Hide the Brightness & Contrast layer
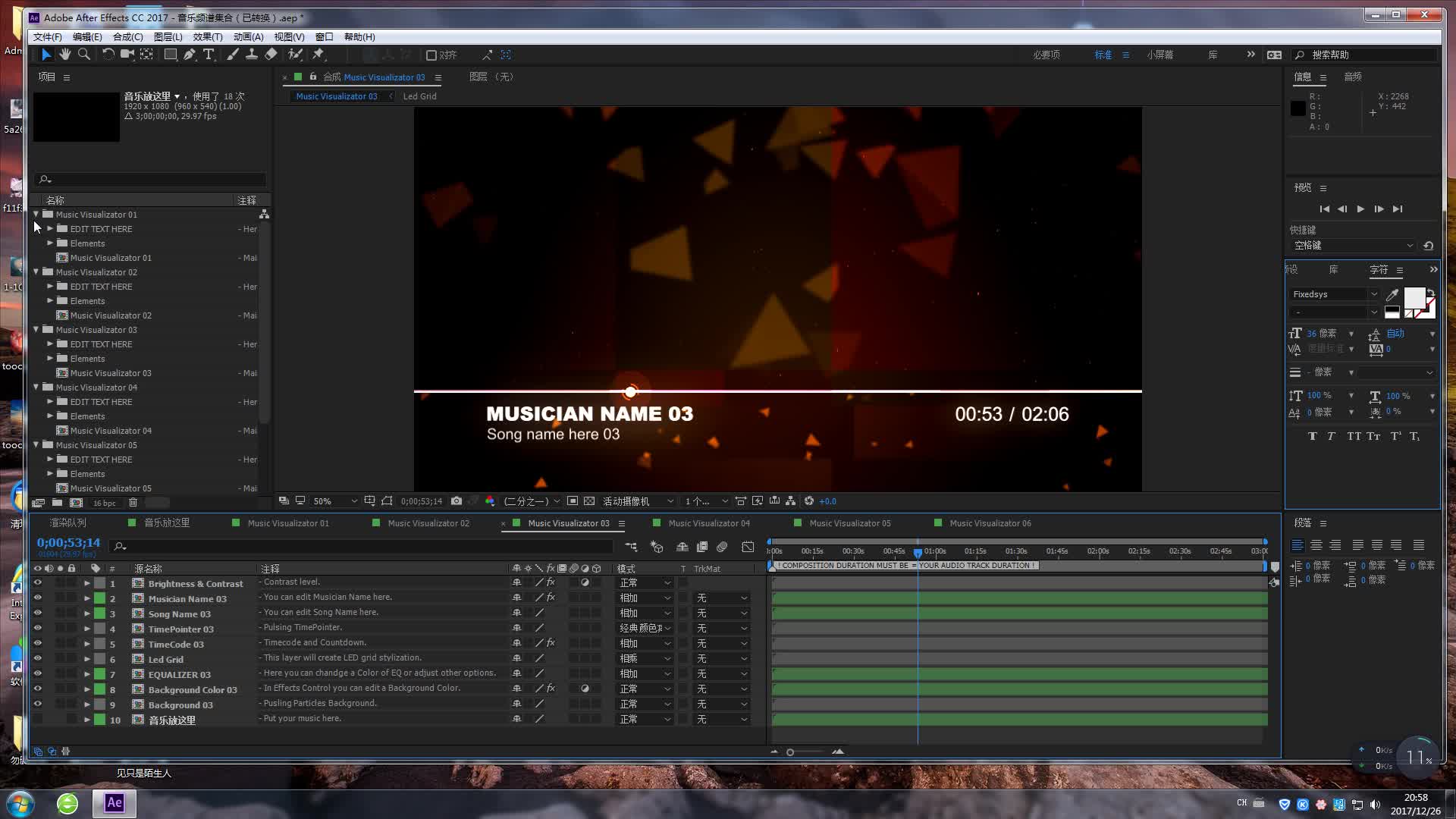The height and width of the screenshot is (819, 1456). click(x=37, y=583)
